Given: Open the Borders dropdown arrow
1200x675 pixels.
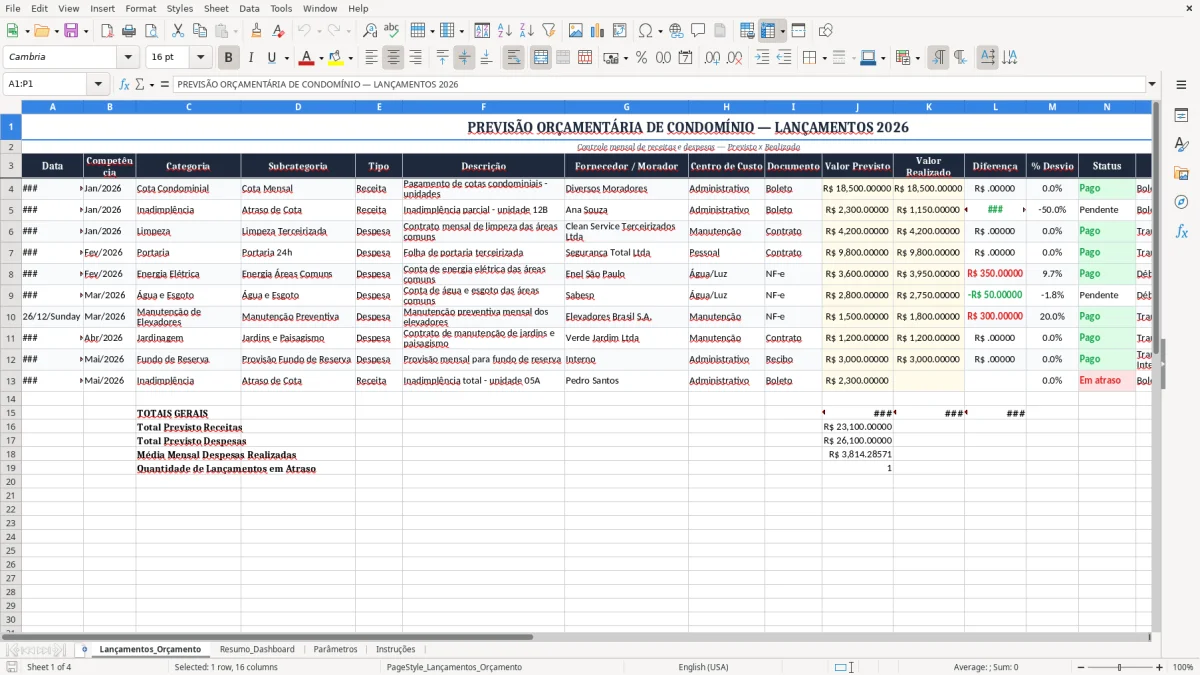Looking at the screenshot, I should coord(824,58).
